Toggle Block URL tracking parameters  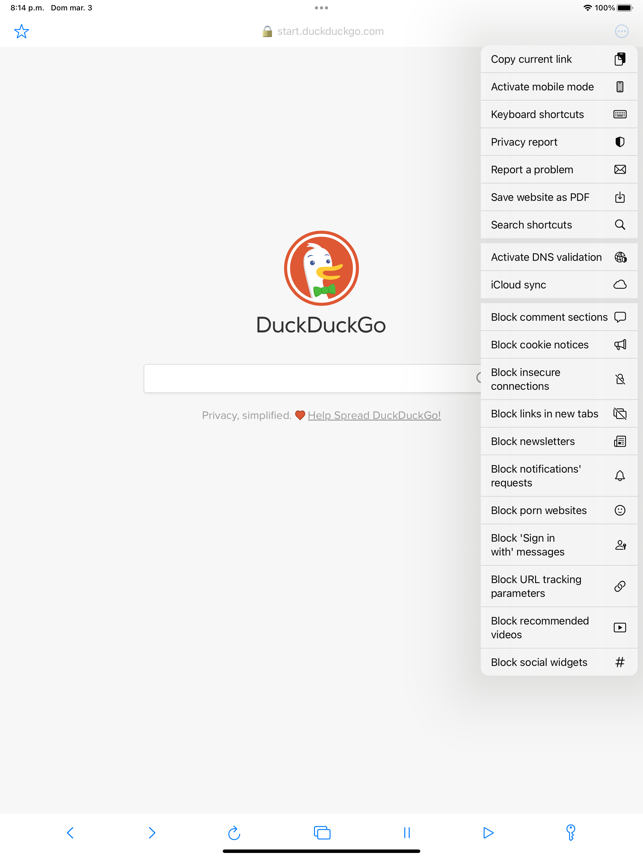coord(559,586)
